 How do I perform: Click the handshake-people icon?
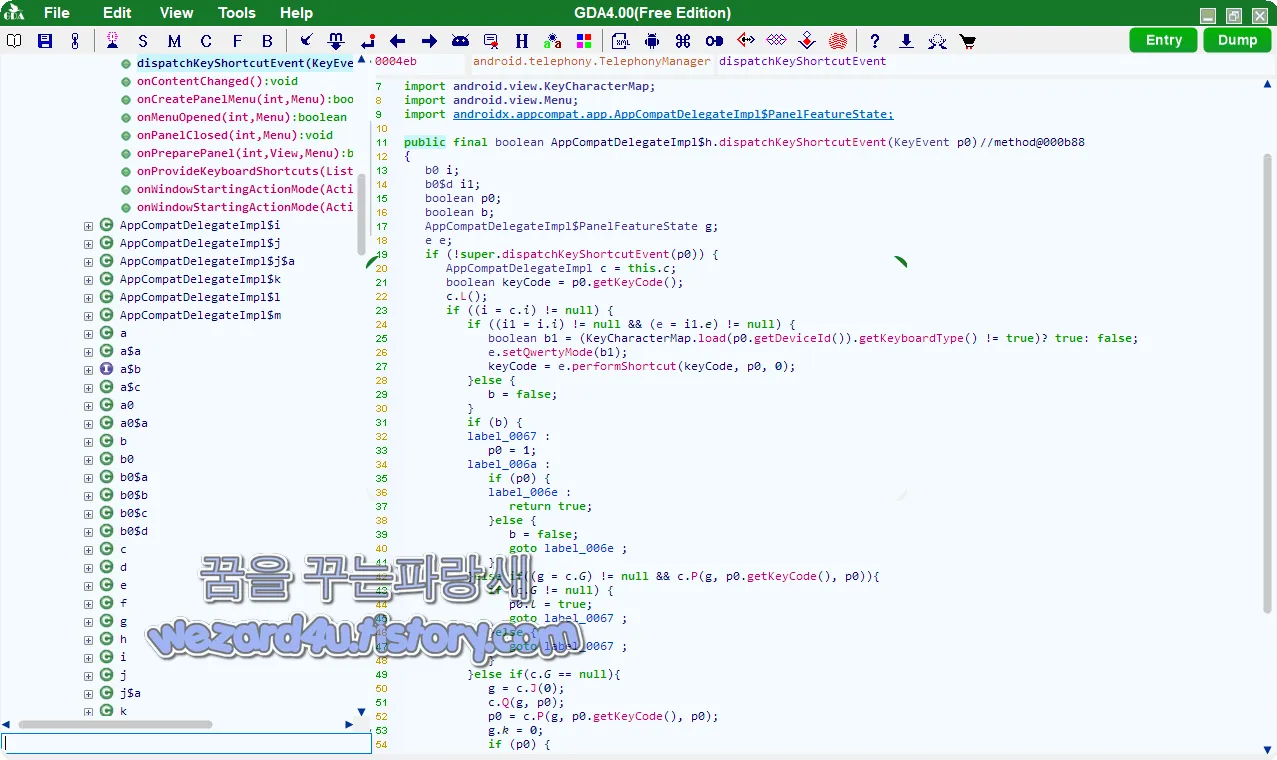937,41
